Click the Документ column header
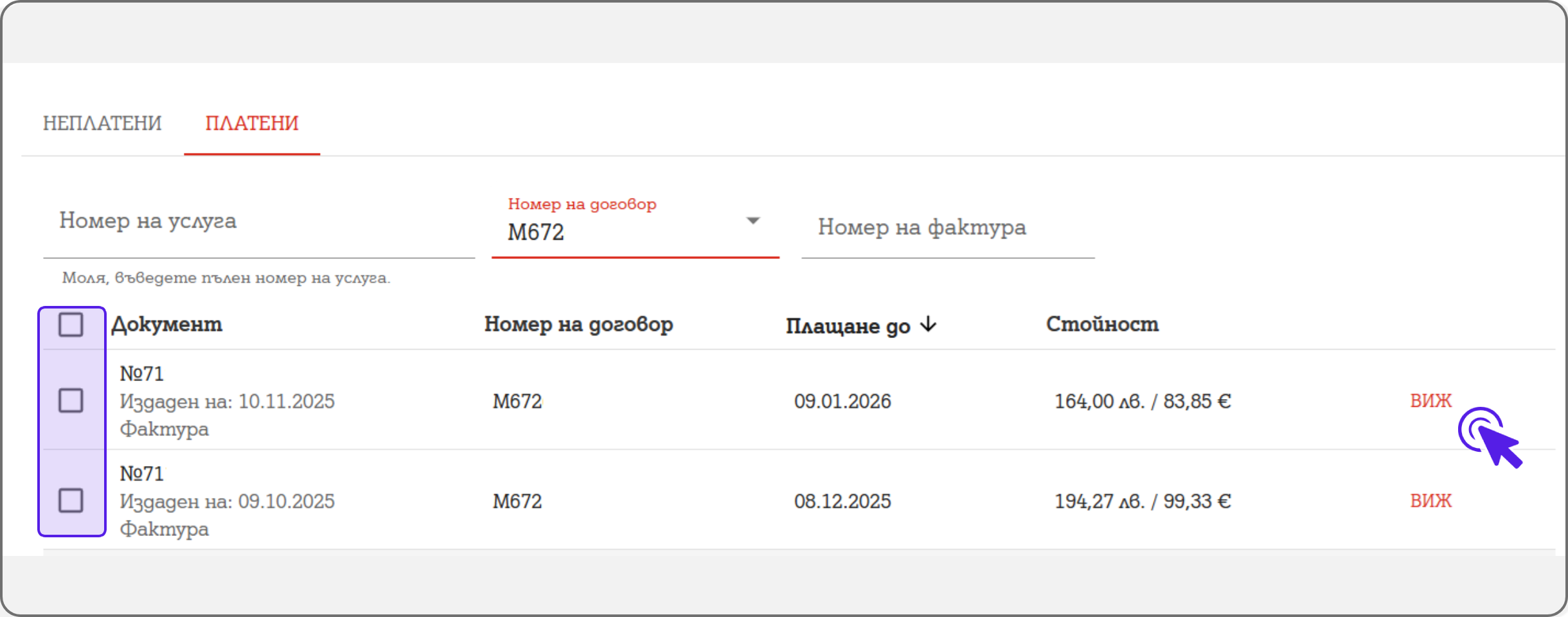 click(167, 325)
